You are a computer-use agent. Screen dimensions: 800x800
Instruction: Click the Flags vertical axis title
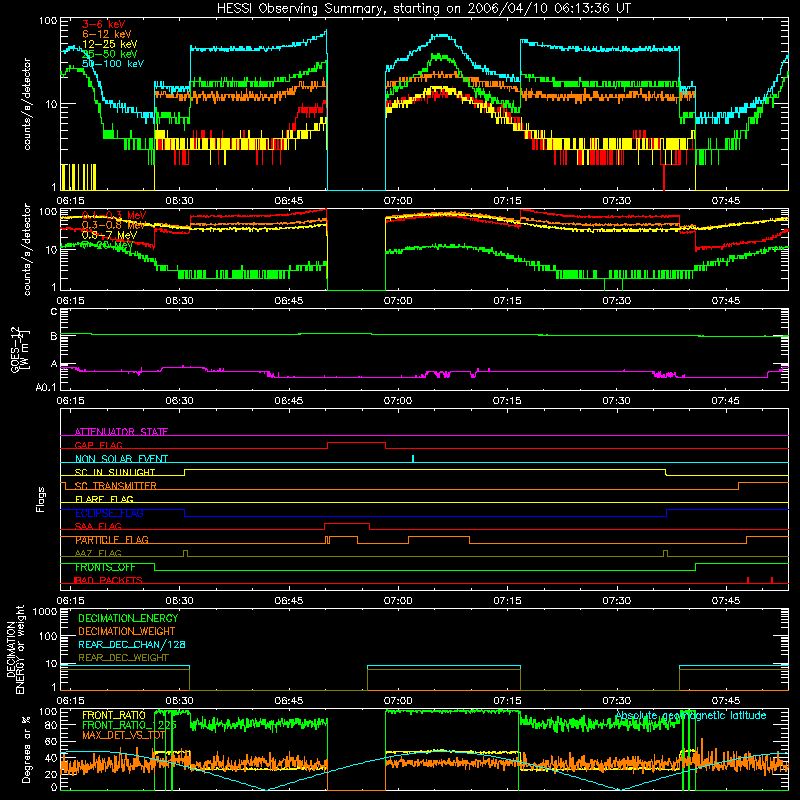(40, 499)
